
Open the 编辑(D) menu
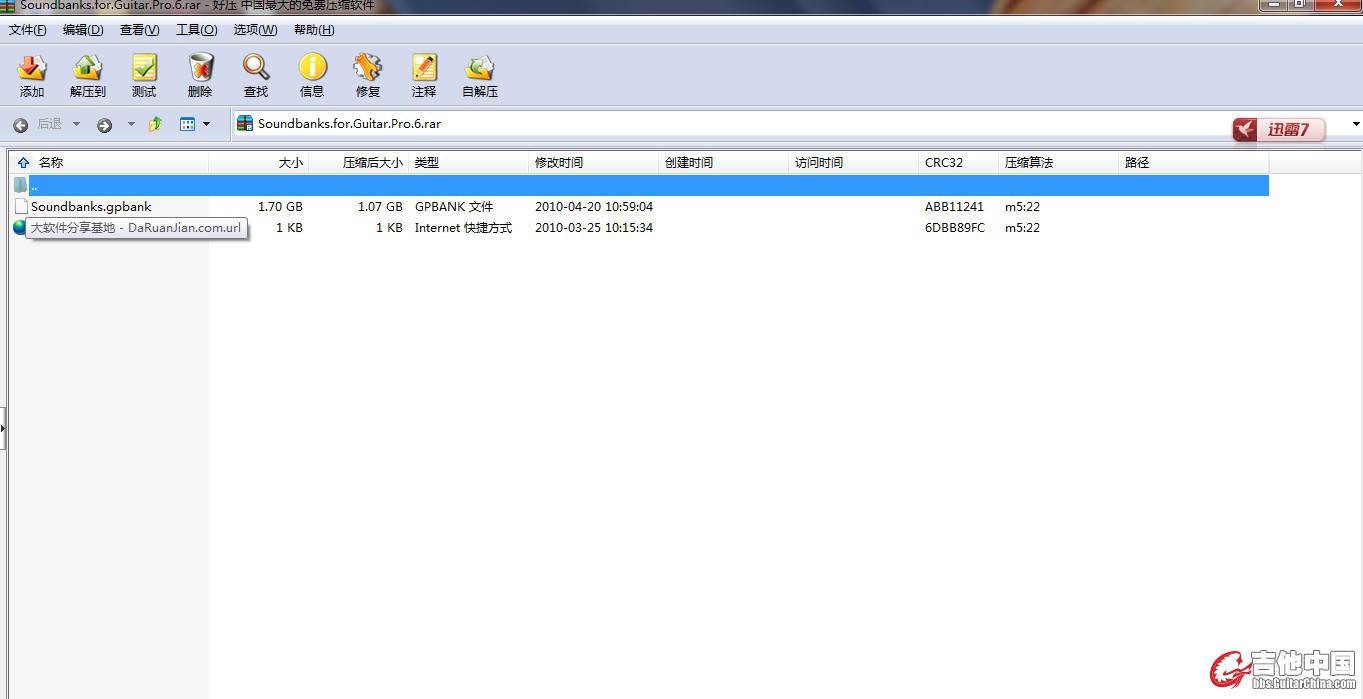tap(83, 30)
